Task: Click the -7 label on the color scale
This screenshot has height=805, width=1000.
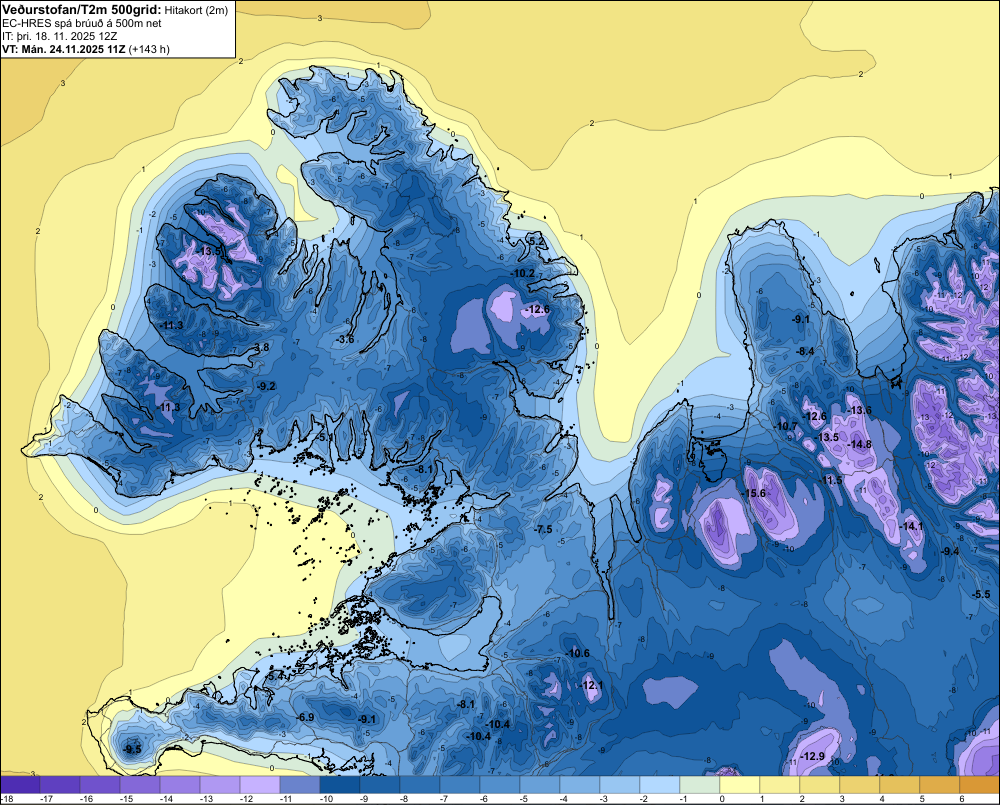Action: point(446,799)
